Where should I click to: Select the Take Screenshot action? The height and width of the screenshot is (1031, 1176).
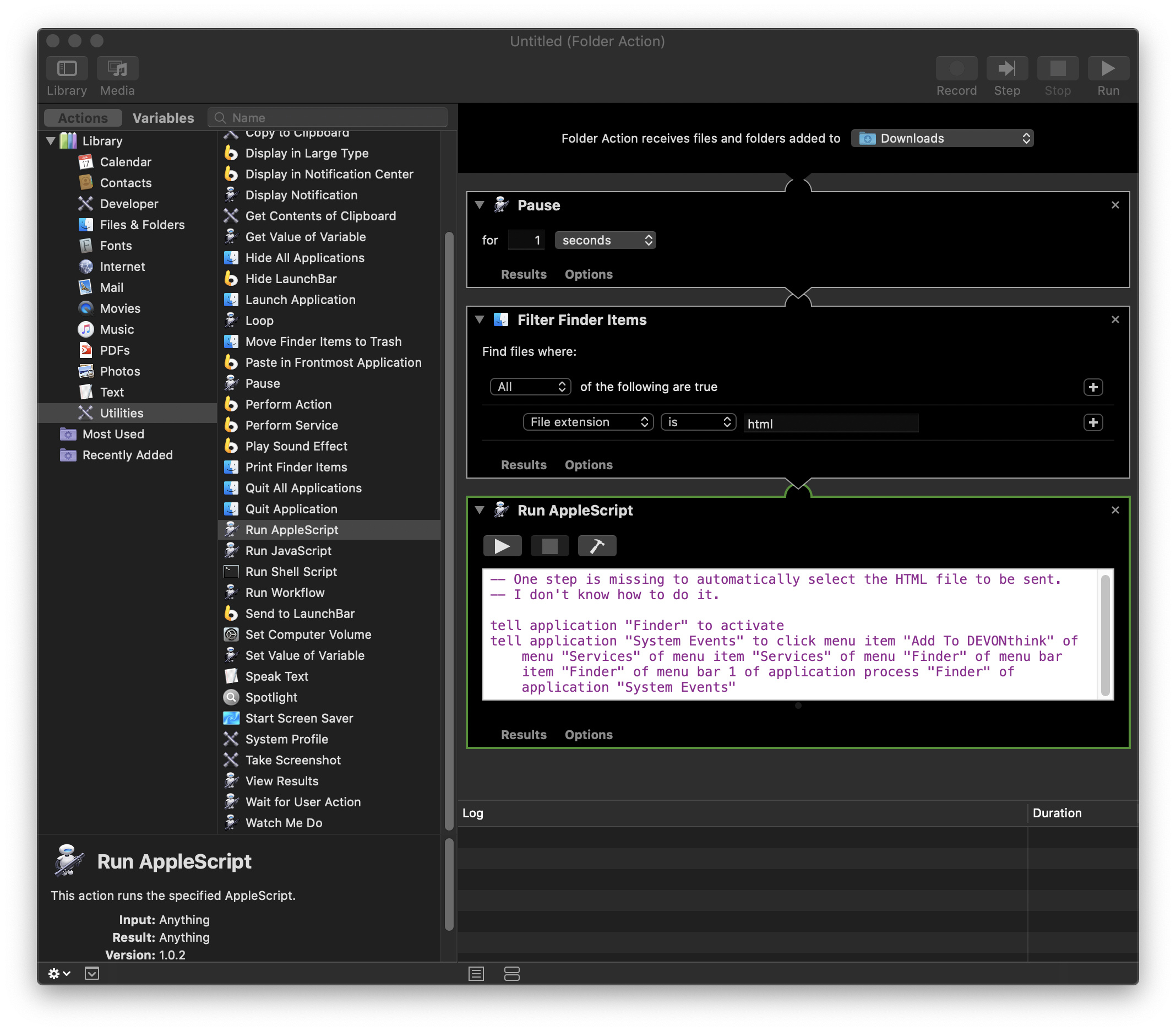pos(293,760)
